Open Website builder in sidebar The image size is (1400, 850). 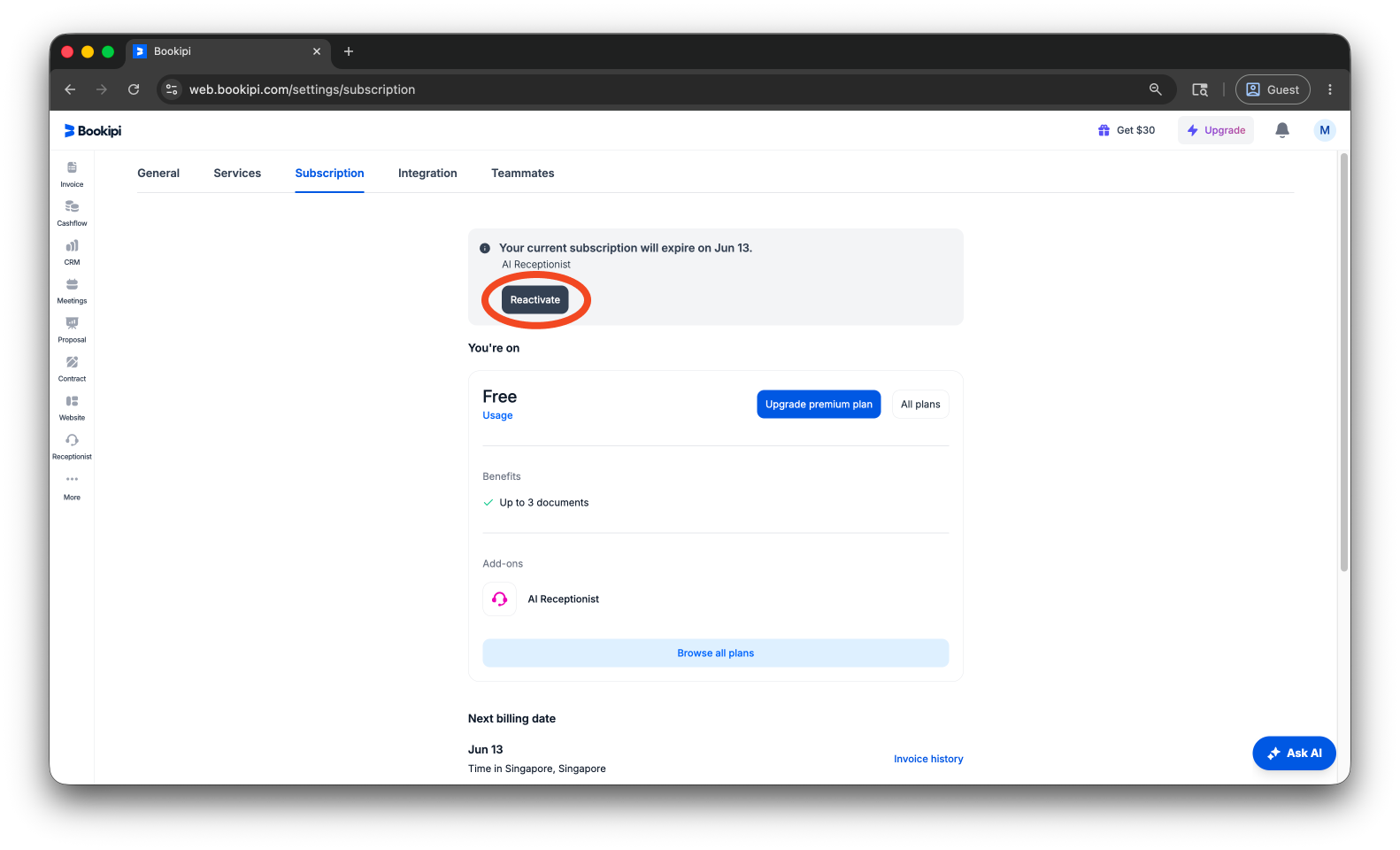(x=72, y=408)
